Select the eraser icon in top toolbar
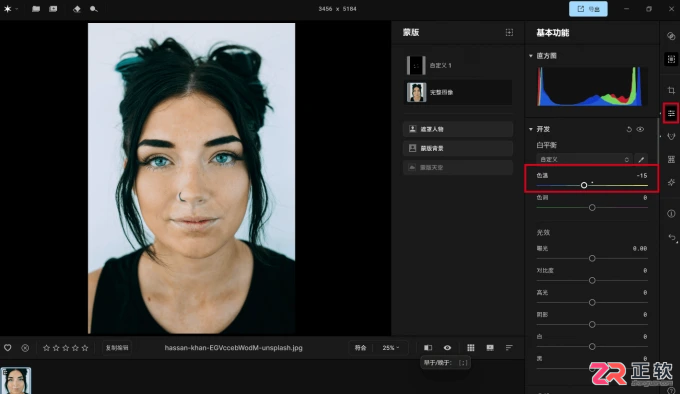 pyautogui.click(x=77, y=9)
